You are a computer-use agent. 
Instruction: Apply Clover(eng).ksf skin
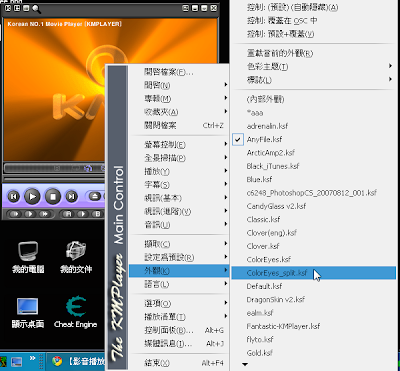tap(314, 233)
